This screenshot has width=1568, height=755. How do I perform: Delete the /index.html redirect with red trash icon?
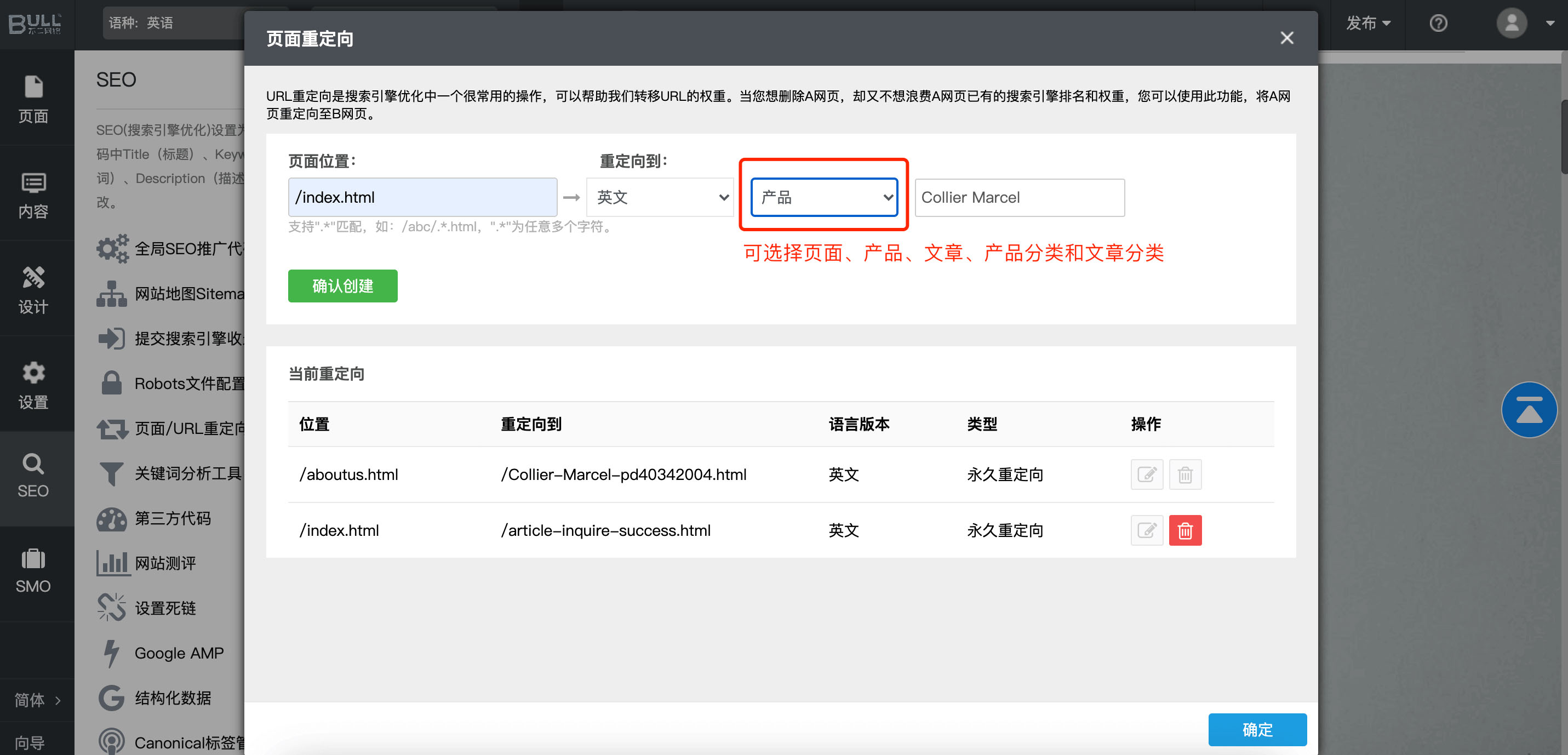1184,530
